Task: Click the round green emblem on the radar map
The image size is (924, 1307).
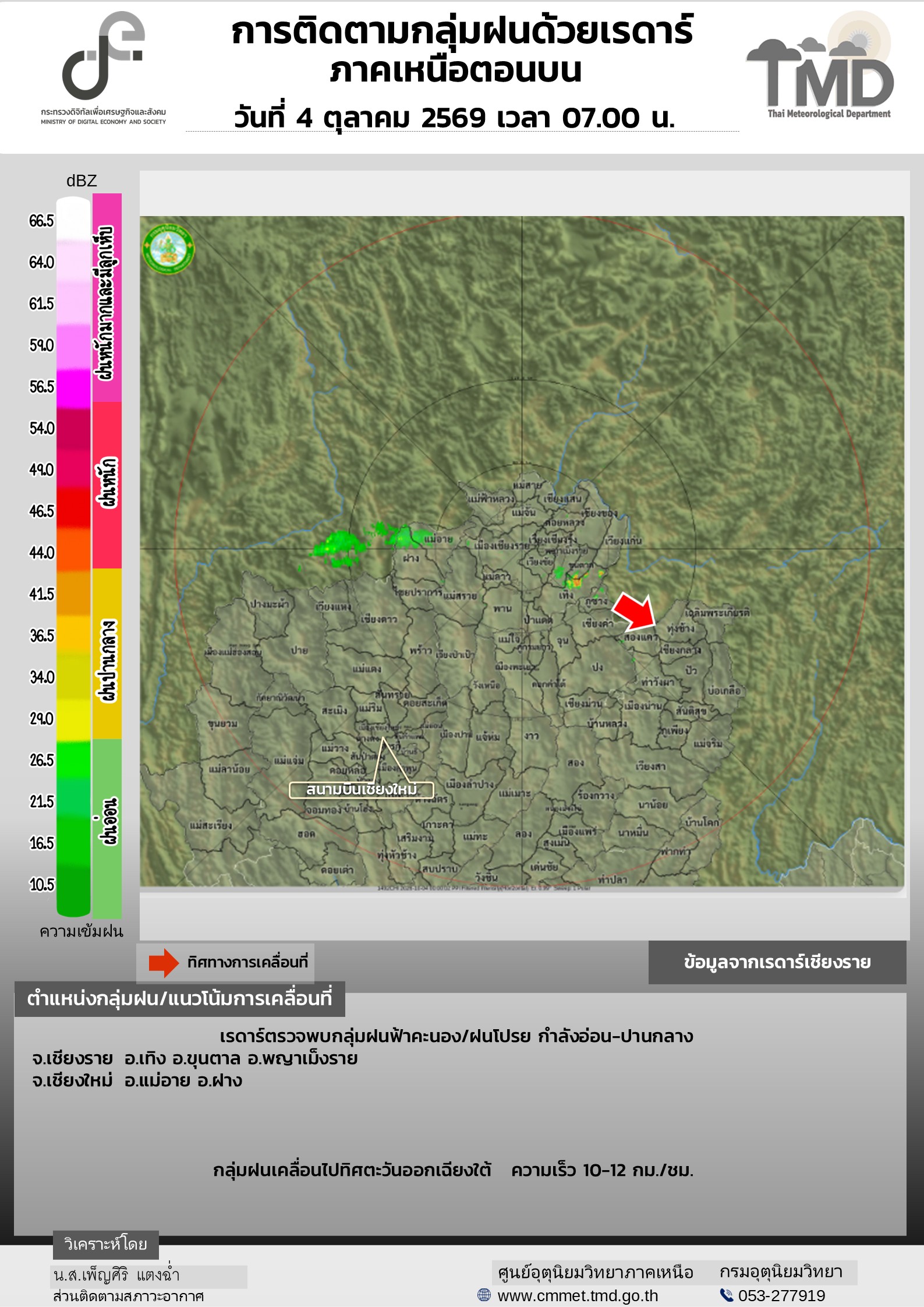Action: 168,249
